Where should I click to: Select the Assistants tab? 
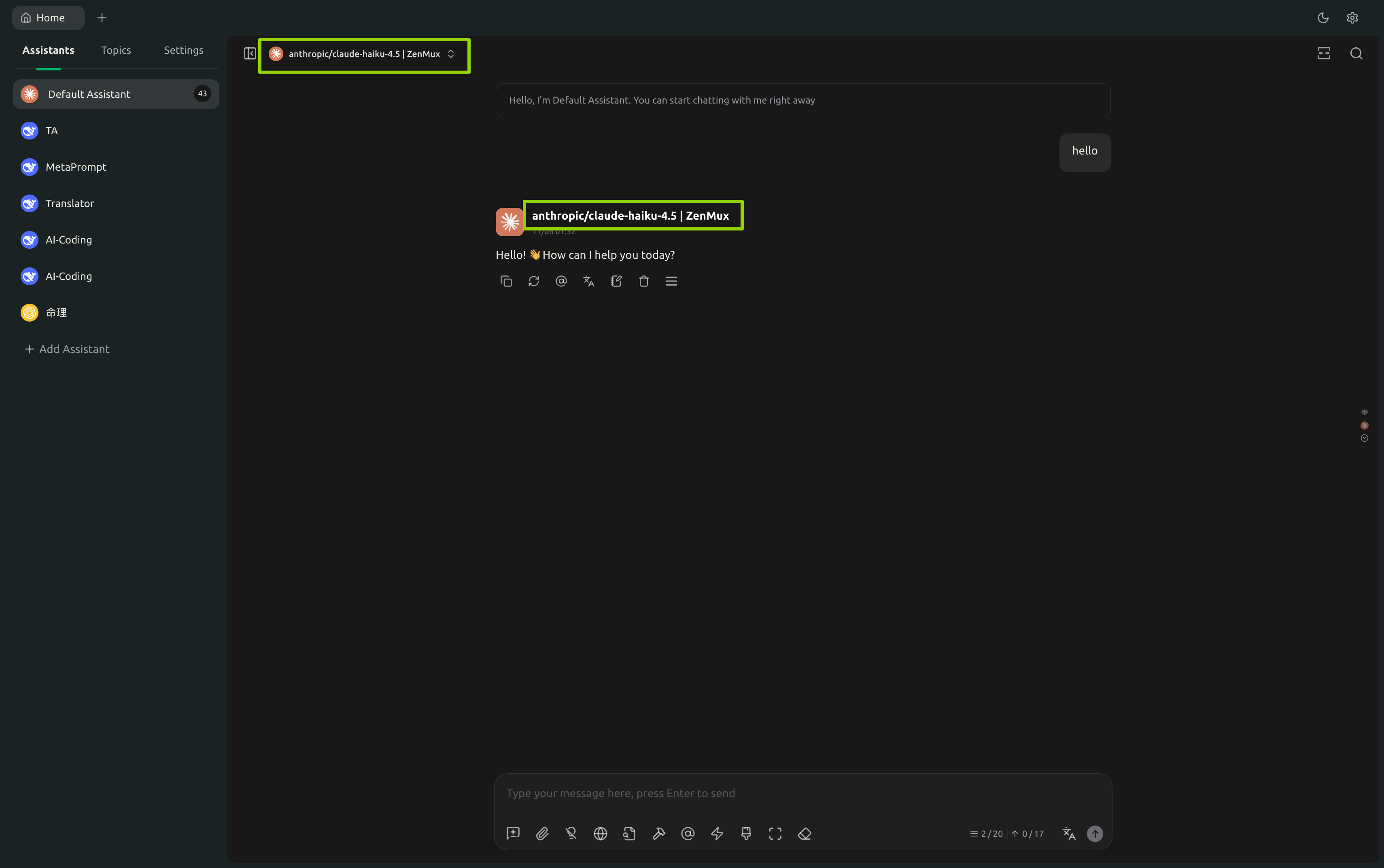pos(48,50)
